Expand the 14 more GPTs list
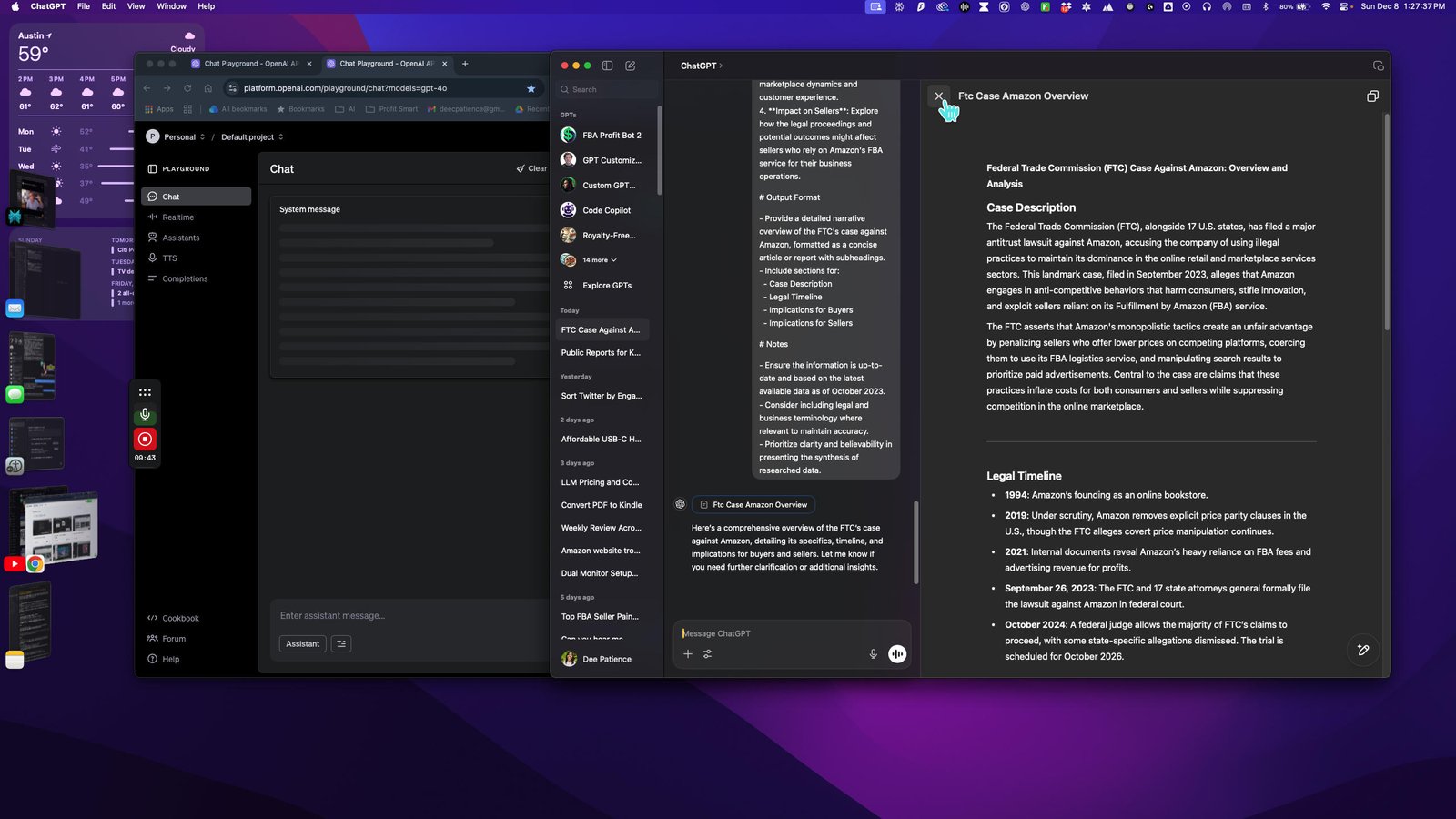 point(600,260)
